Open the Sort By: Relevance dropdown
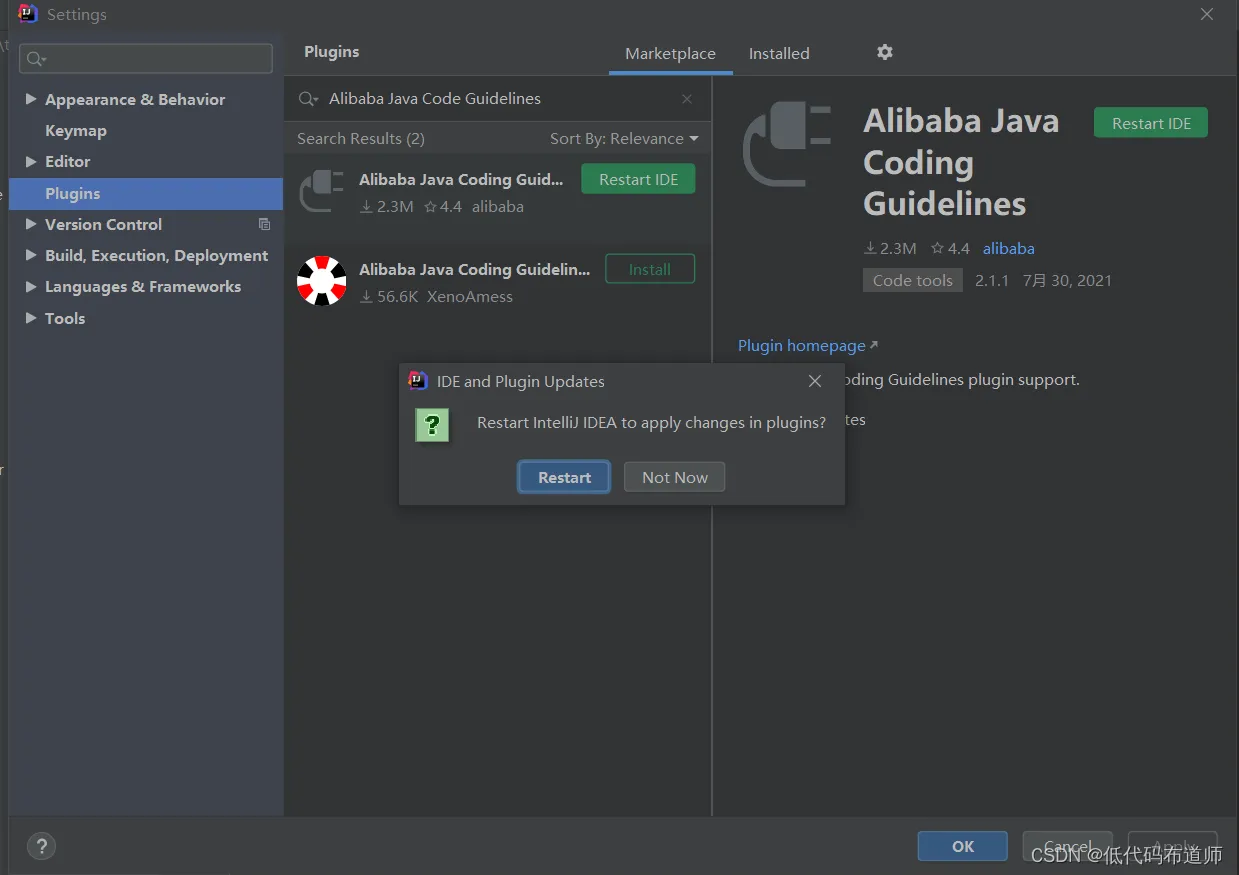Viewport: 1239px width, 875px height. 624,138
